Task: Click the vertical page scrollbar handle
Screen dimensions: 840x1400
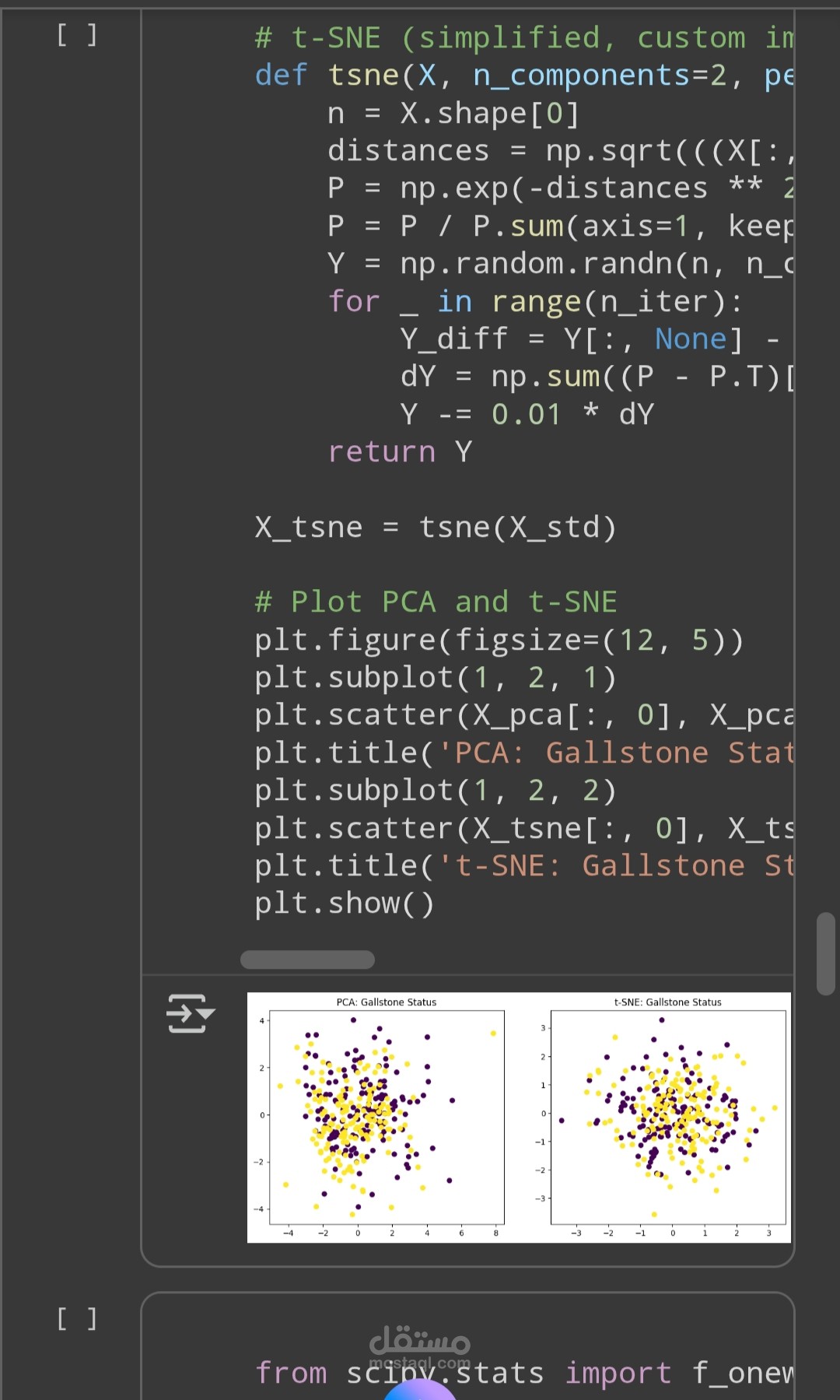Action: tap(825, 953)
